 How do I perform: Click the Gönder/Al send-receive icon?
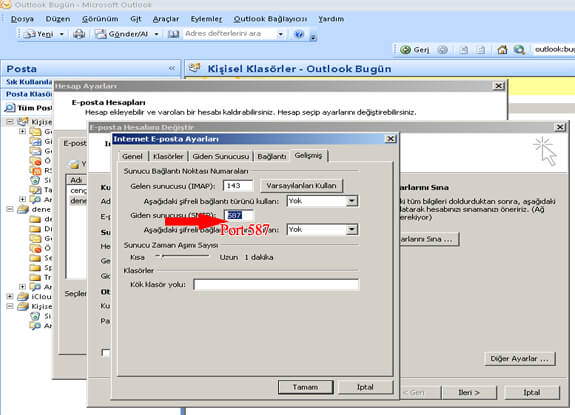click(100, 34)
